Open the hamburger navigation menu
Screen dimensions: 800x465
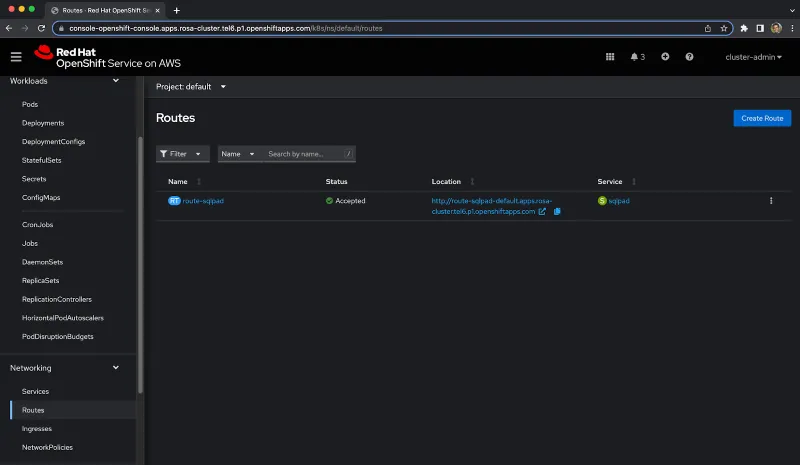16,57
